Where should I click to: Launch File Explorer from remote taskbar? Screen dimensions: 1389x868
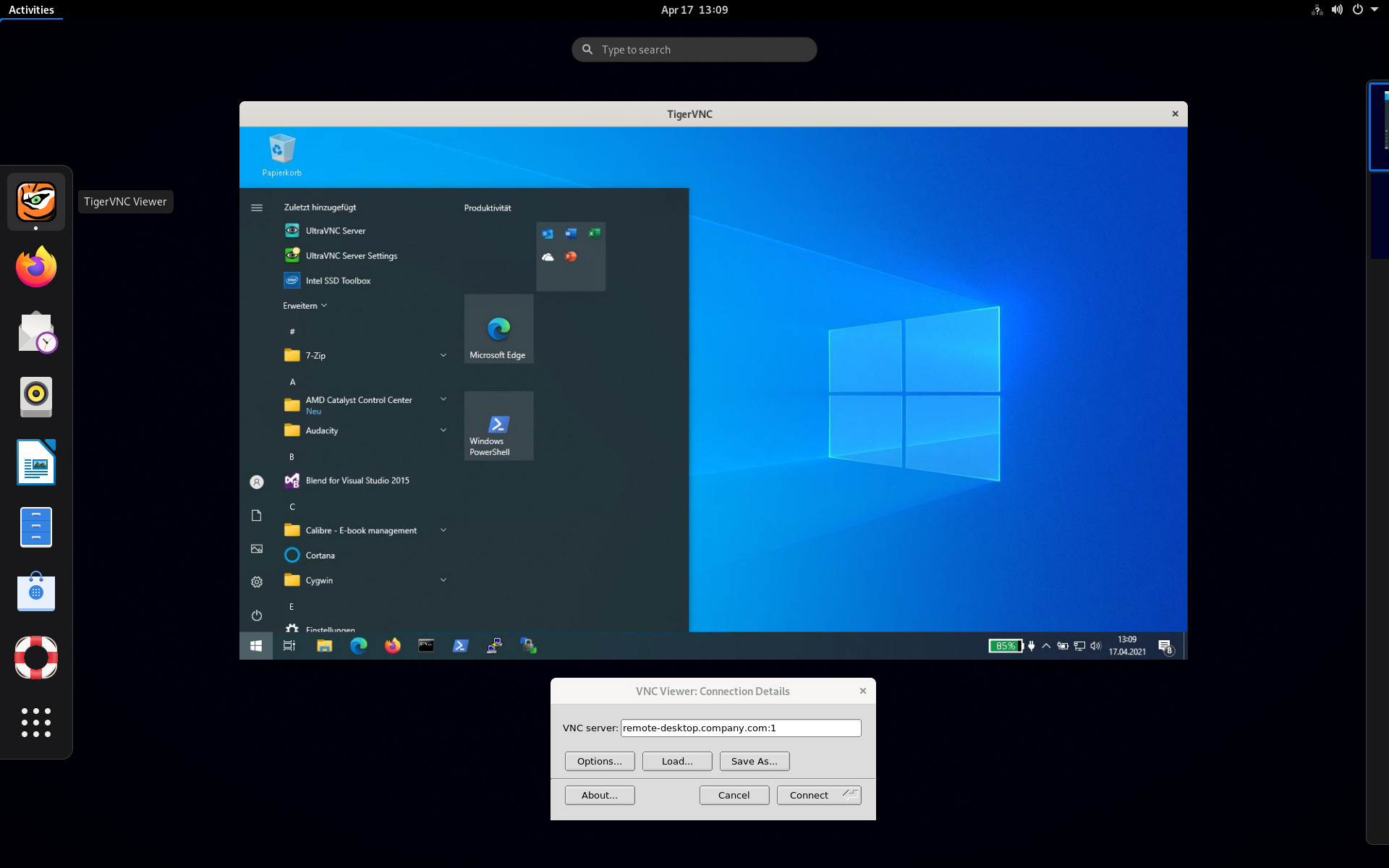(x=324, y=646)
